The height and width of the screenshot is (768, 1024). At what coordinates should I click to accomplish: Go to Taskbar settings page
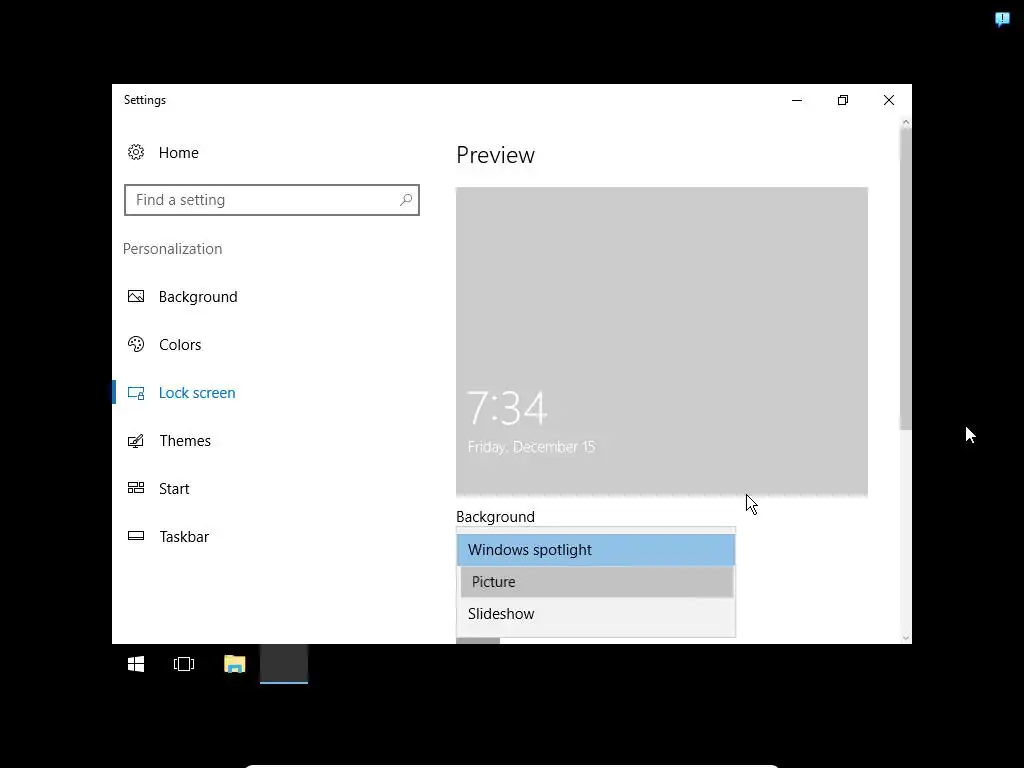coord(184,537)
